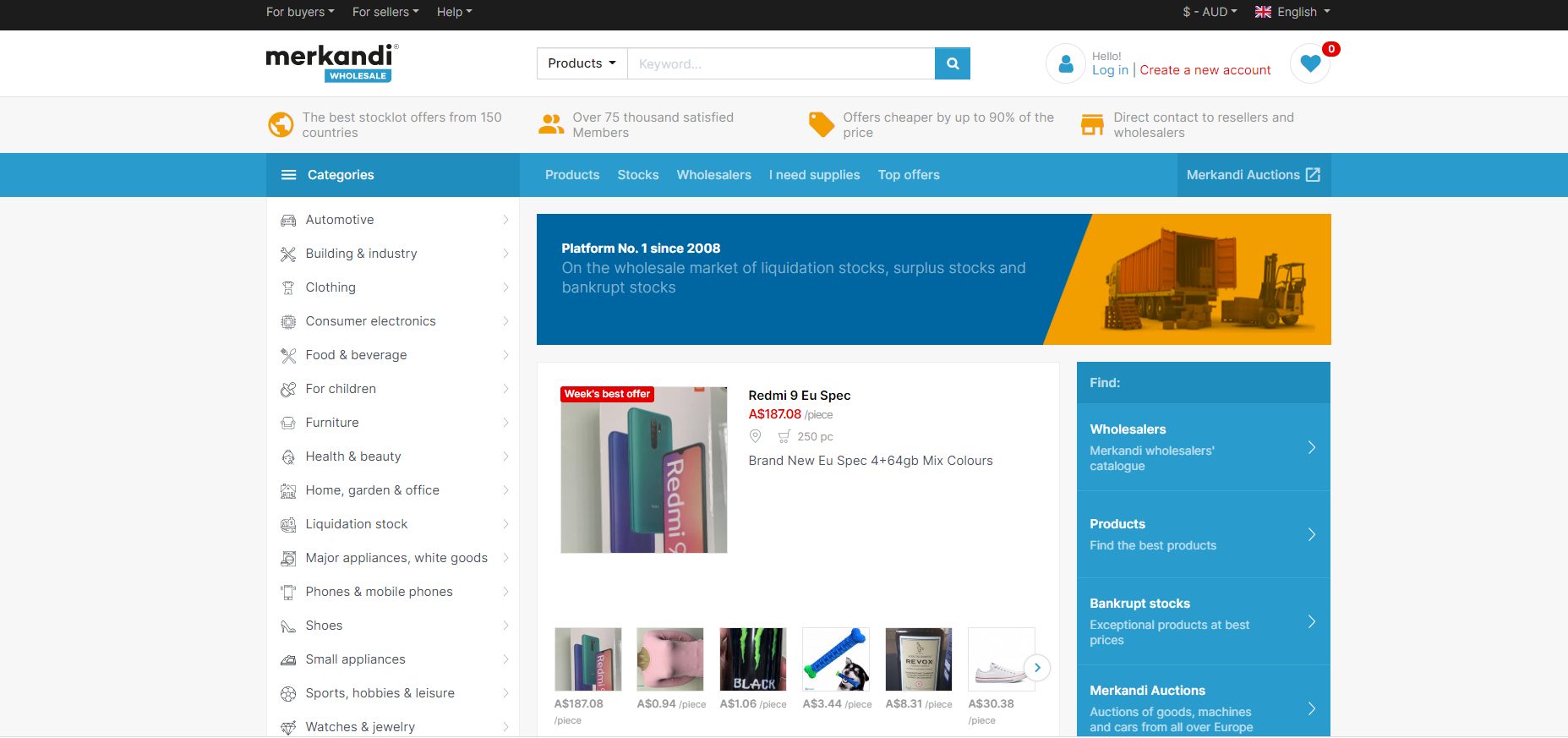Select the white sneaker thumbnail
Screen dimensions: 1568x738
1001,659
